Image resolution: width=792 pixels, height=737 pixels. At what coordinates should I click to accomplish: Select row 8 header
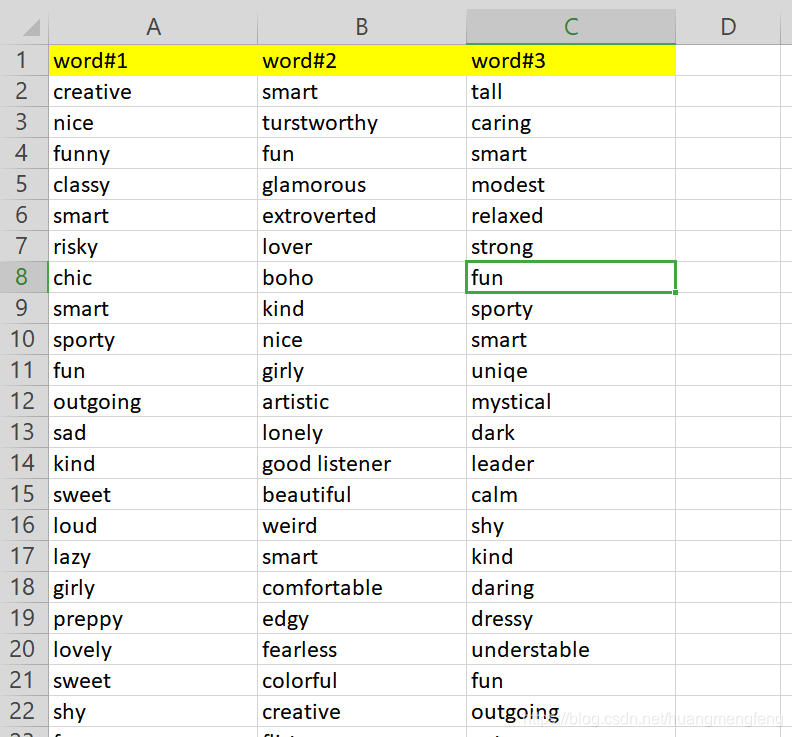pyautogui.click(x=24, y=277)
